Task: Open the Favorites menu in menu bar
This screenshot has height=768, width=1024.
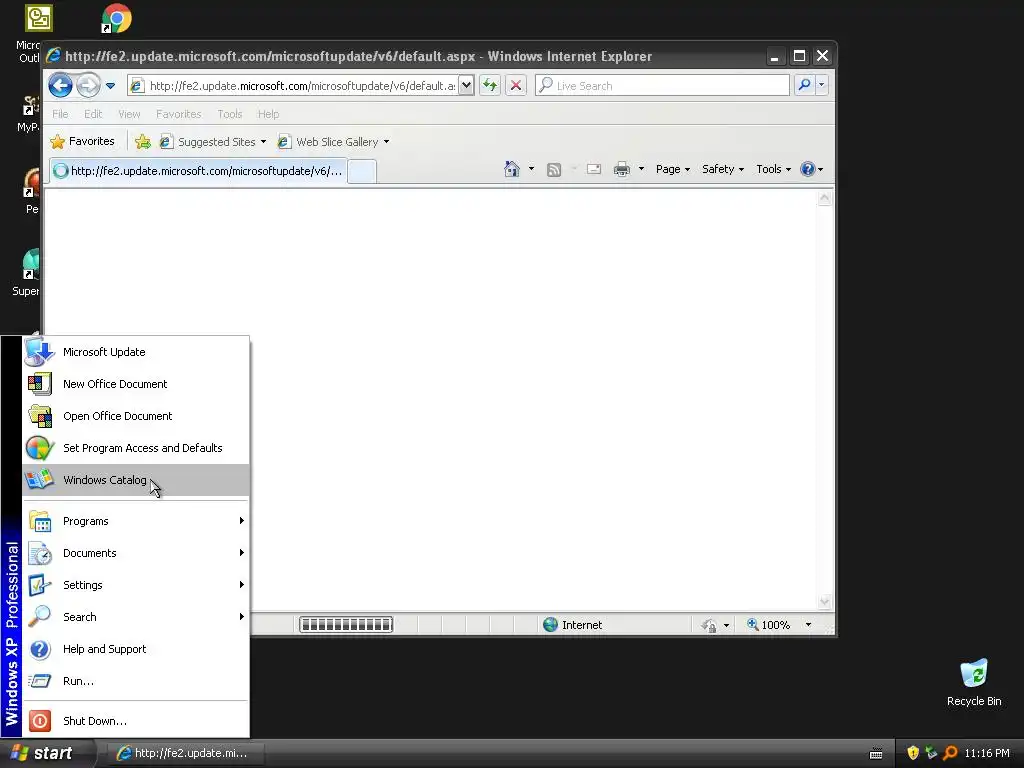Action: pyautogui.click(x=178, y=114)
